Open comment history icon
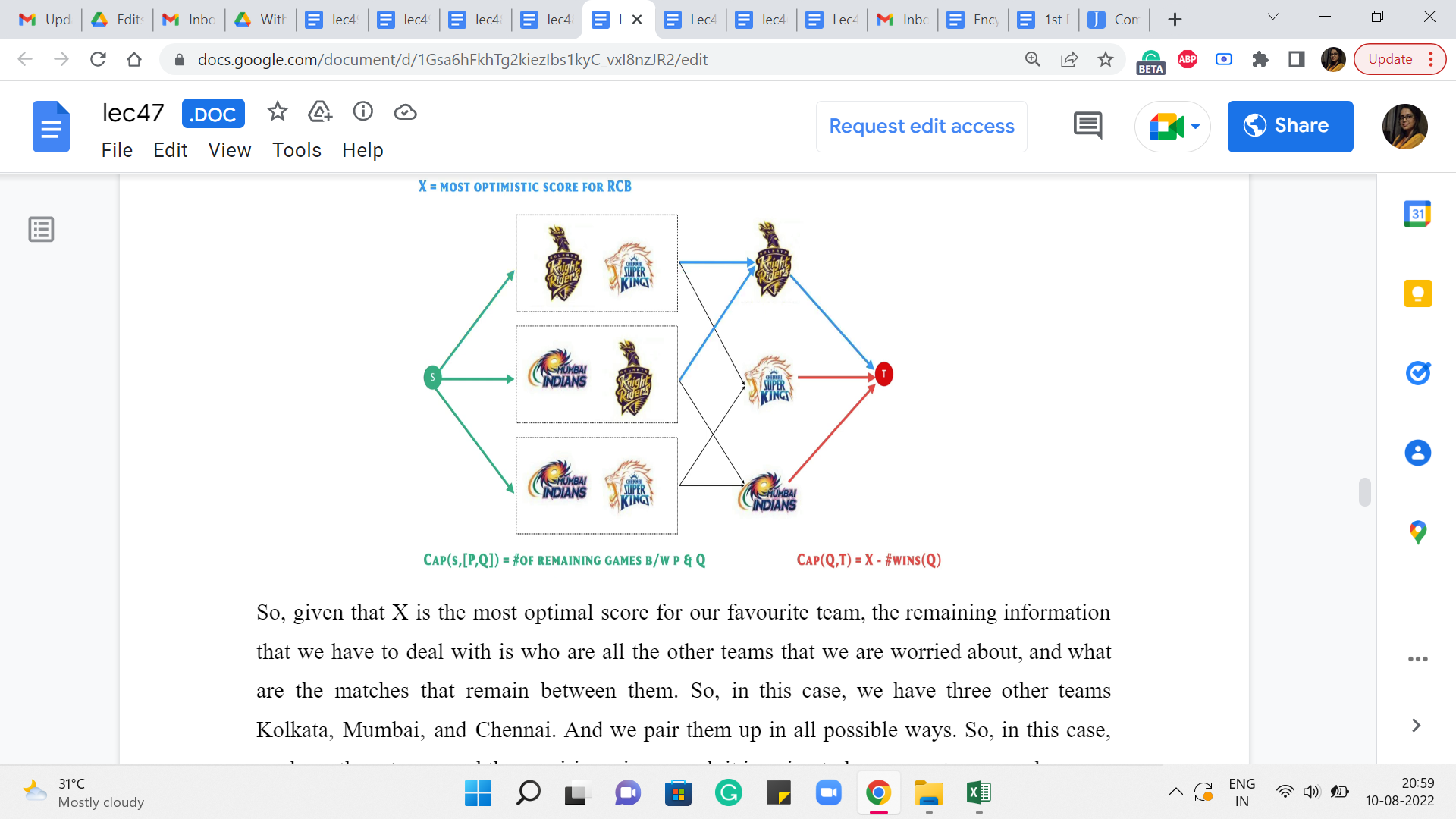Image resolution: width=1456 pixels, height=819 pixels. point(1087,125)
